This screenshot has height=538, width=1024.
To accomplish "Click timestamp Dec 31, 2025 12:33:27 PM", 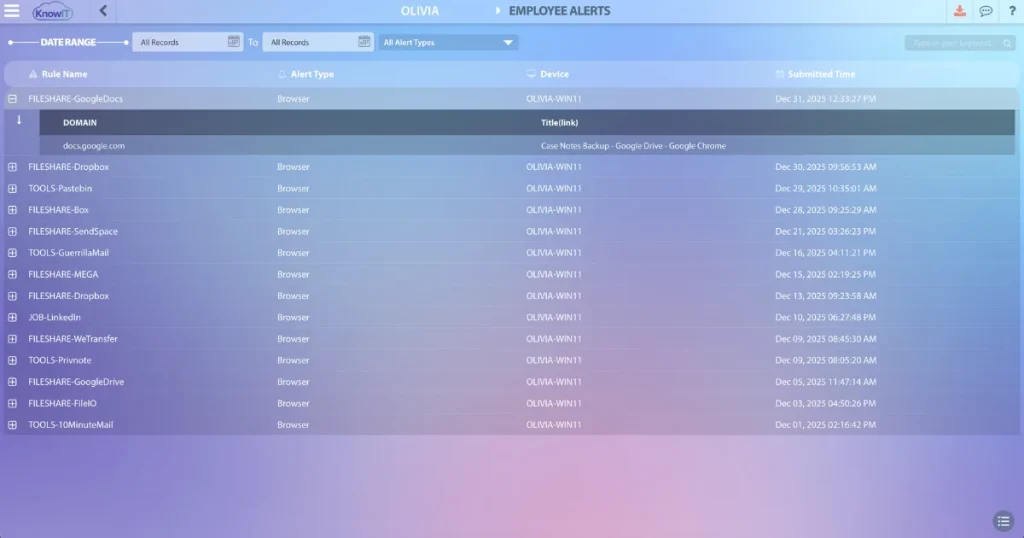I will pyautogui.click(x=825, y=99).
